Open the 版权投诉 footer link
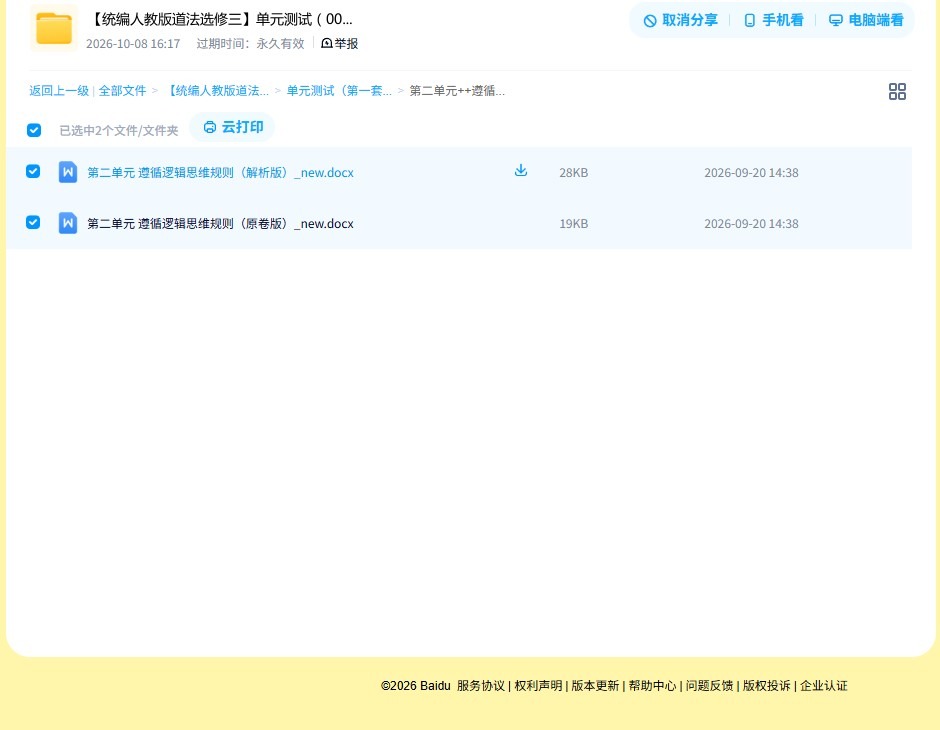Viewport: 940px width, 730px height. click(767, 686)
